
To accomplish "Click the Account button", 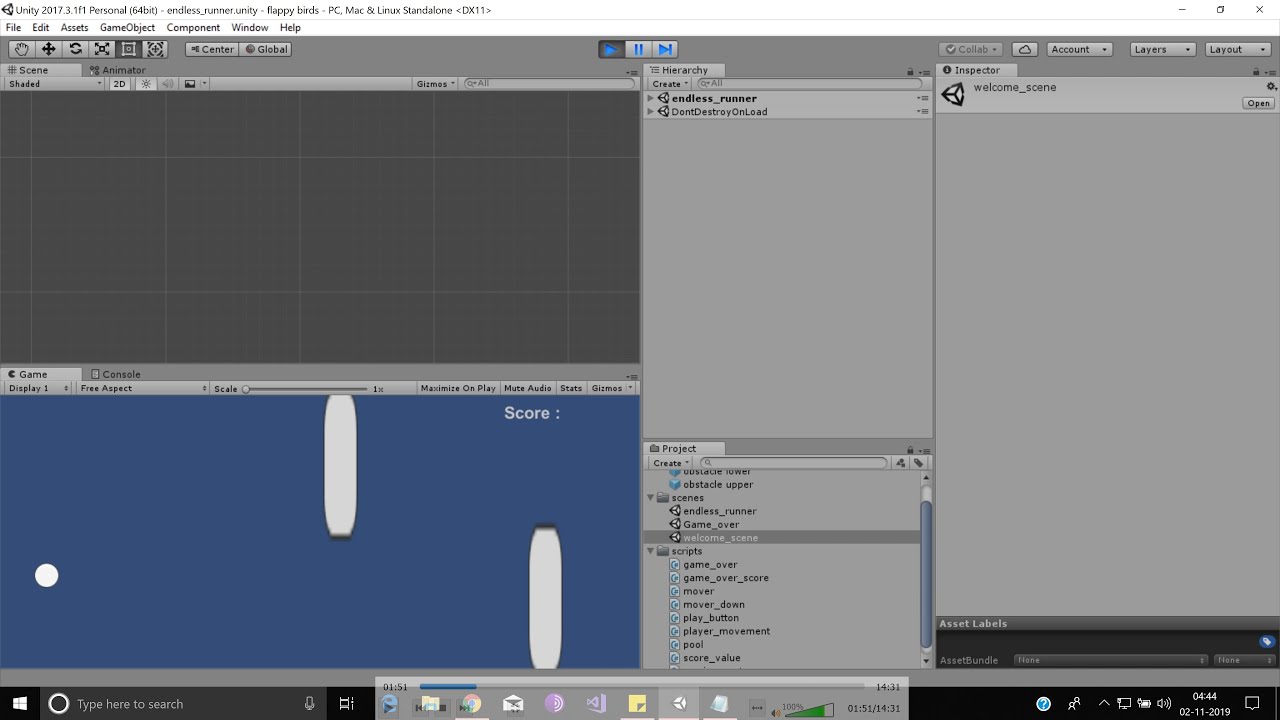I will (x=1079, y=49).
